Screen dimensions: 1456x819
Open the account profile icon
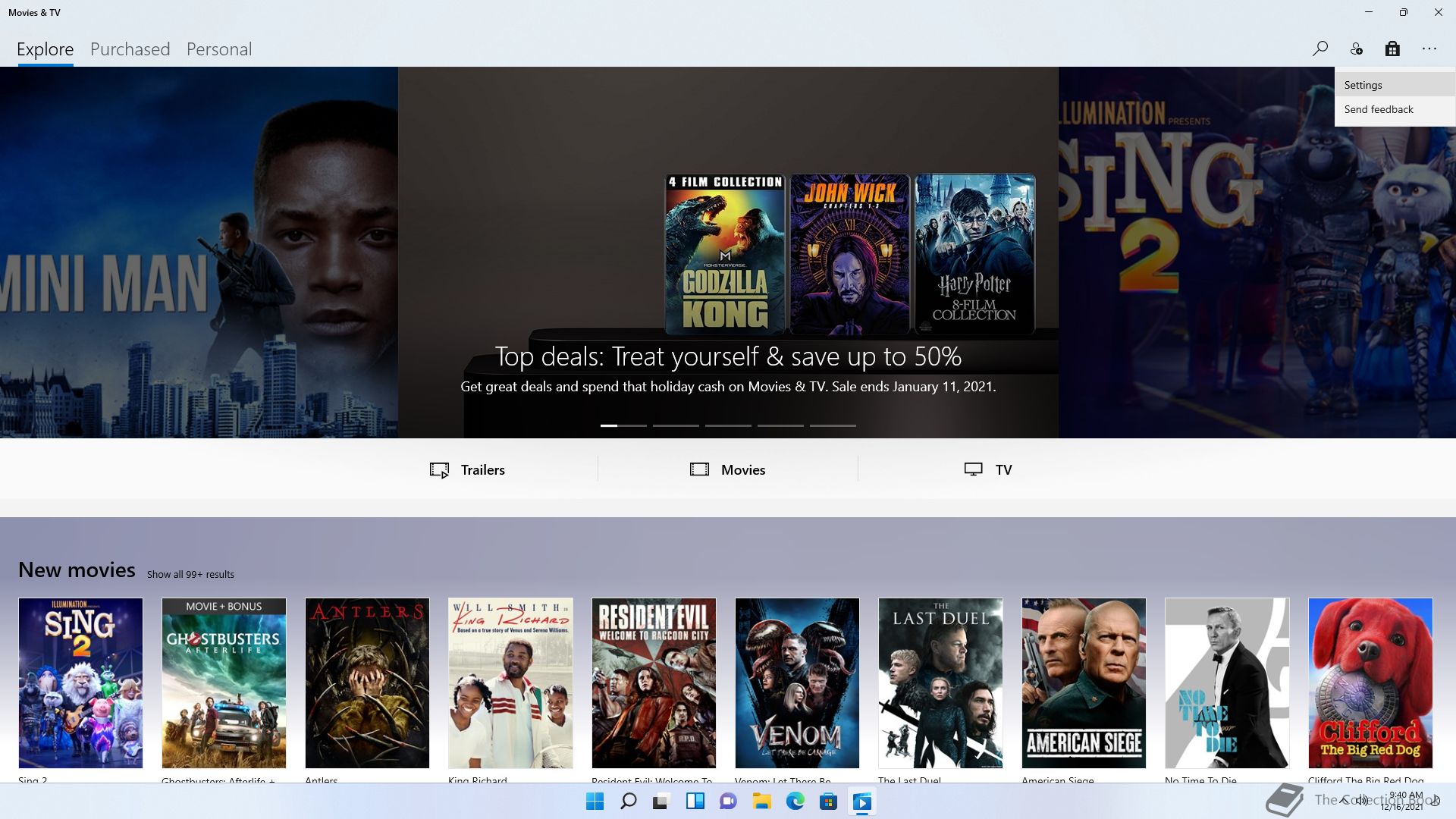(1356, 49)
